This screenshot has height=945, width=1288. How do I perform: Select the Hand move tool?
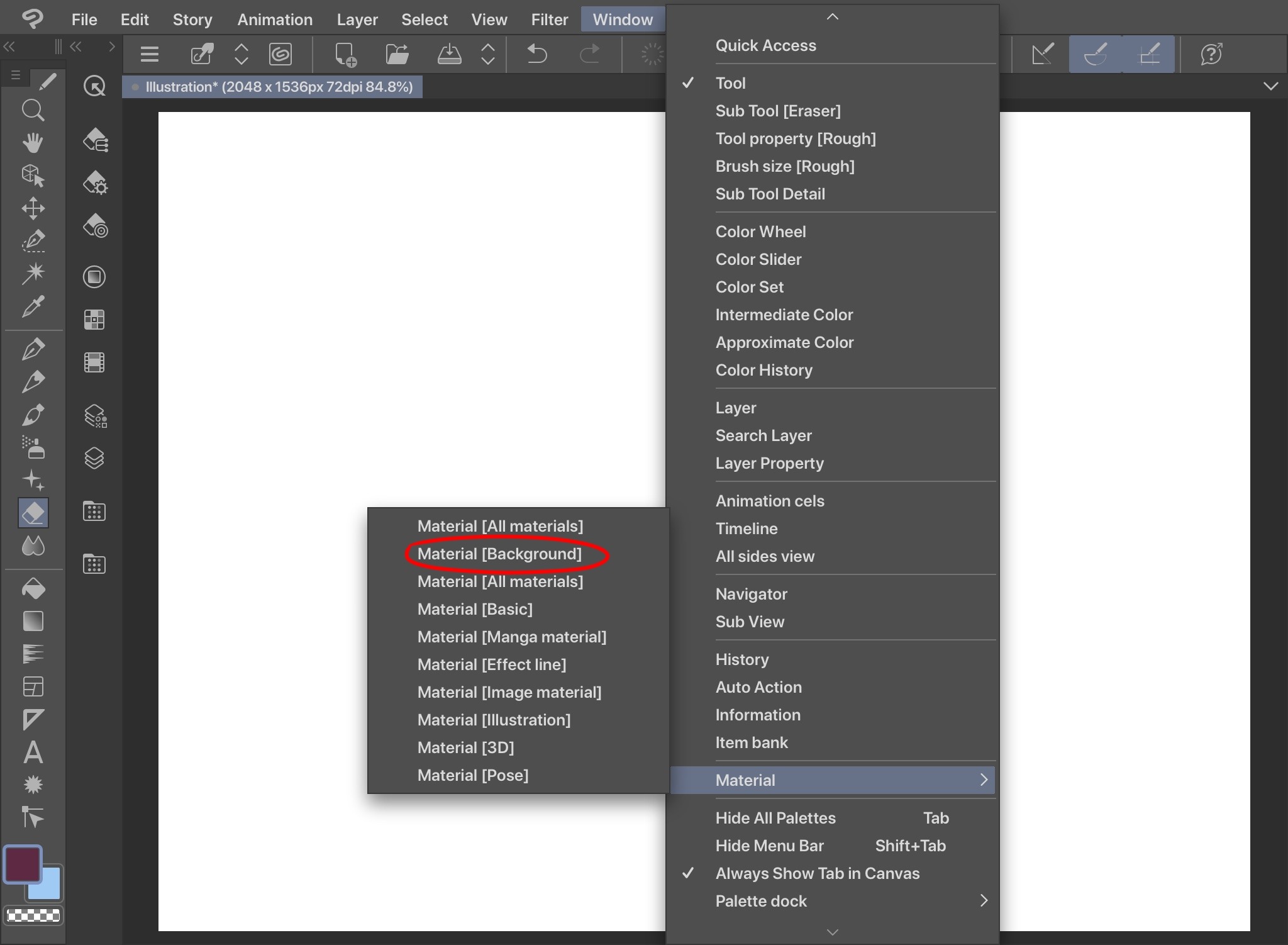click(33, 143)
